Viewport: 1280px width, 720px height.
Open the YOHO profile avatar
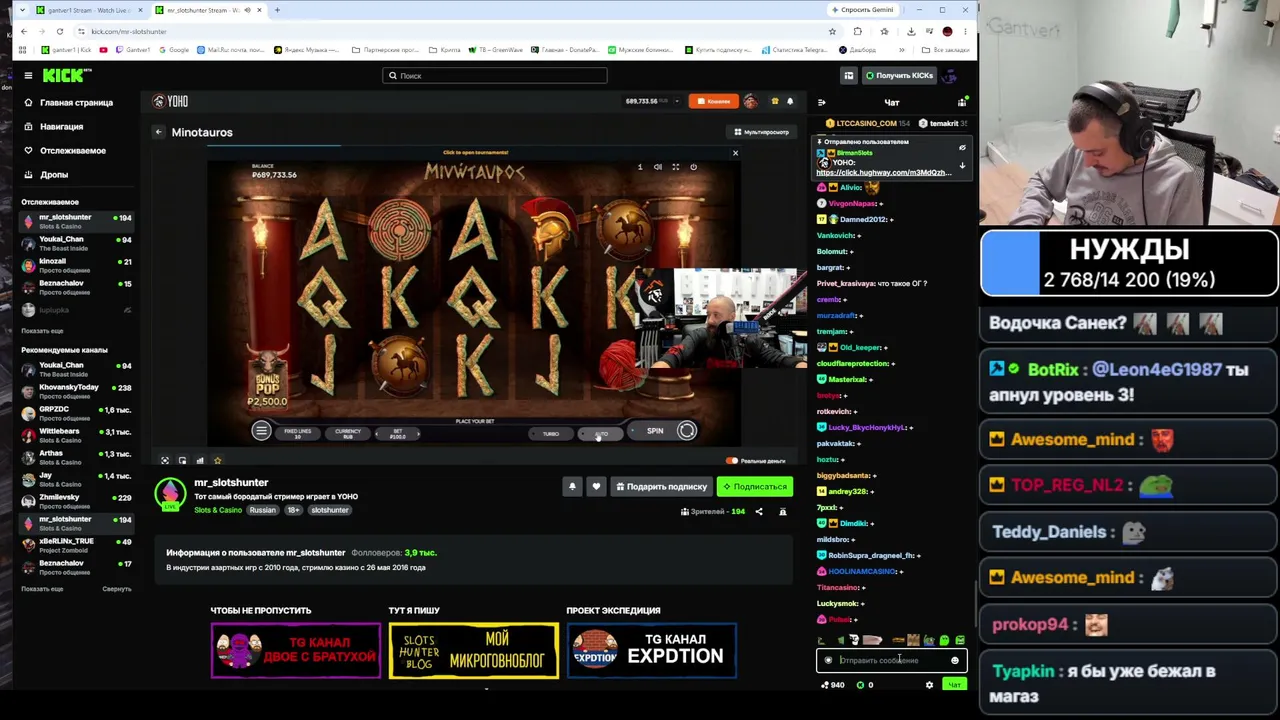751,101
